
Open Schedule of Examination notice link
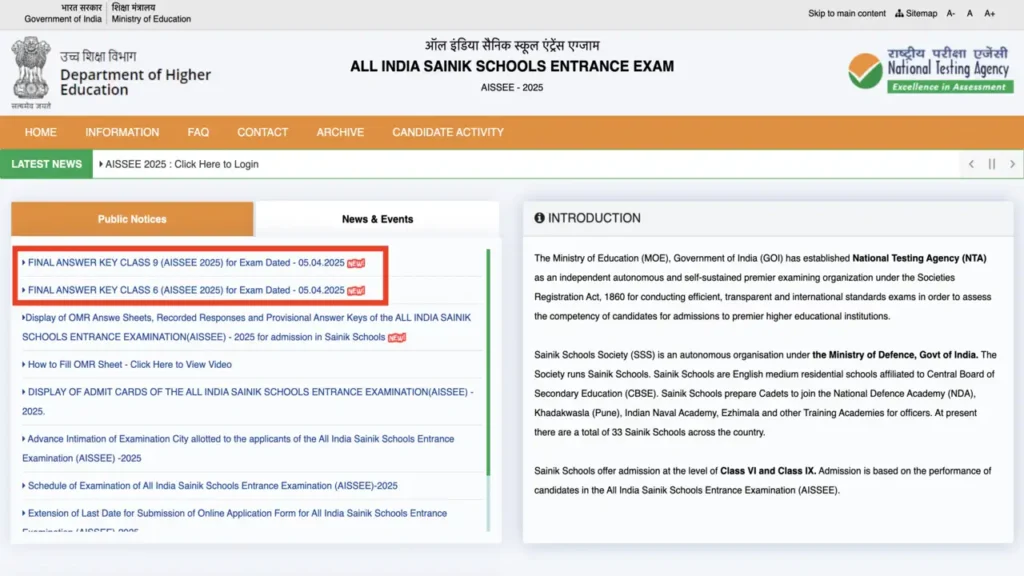point(212,486)
